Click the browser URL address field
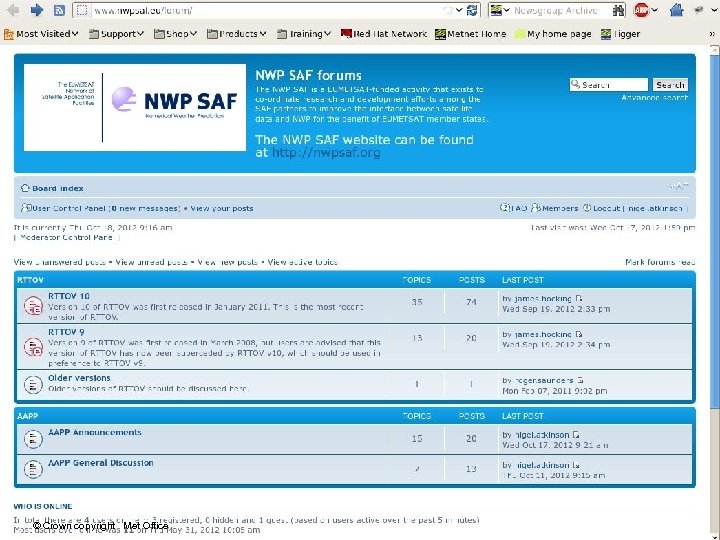Screen dimensions: 720x540 [266, 10]
